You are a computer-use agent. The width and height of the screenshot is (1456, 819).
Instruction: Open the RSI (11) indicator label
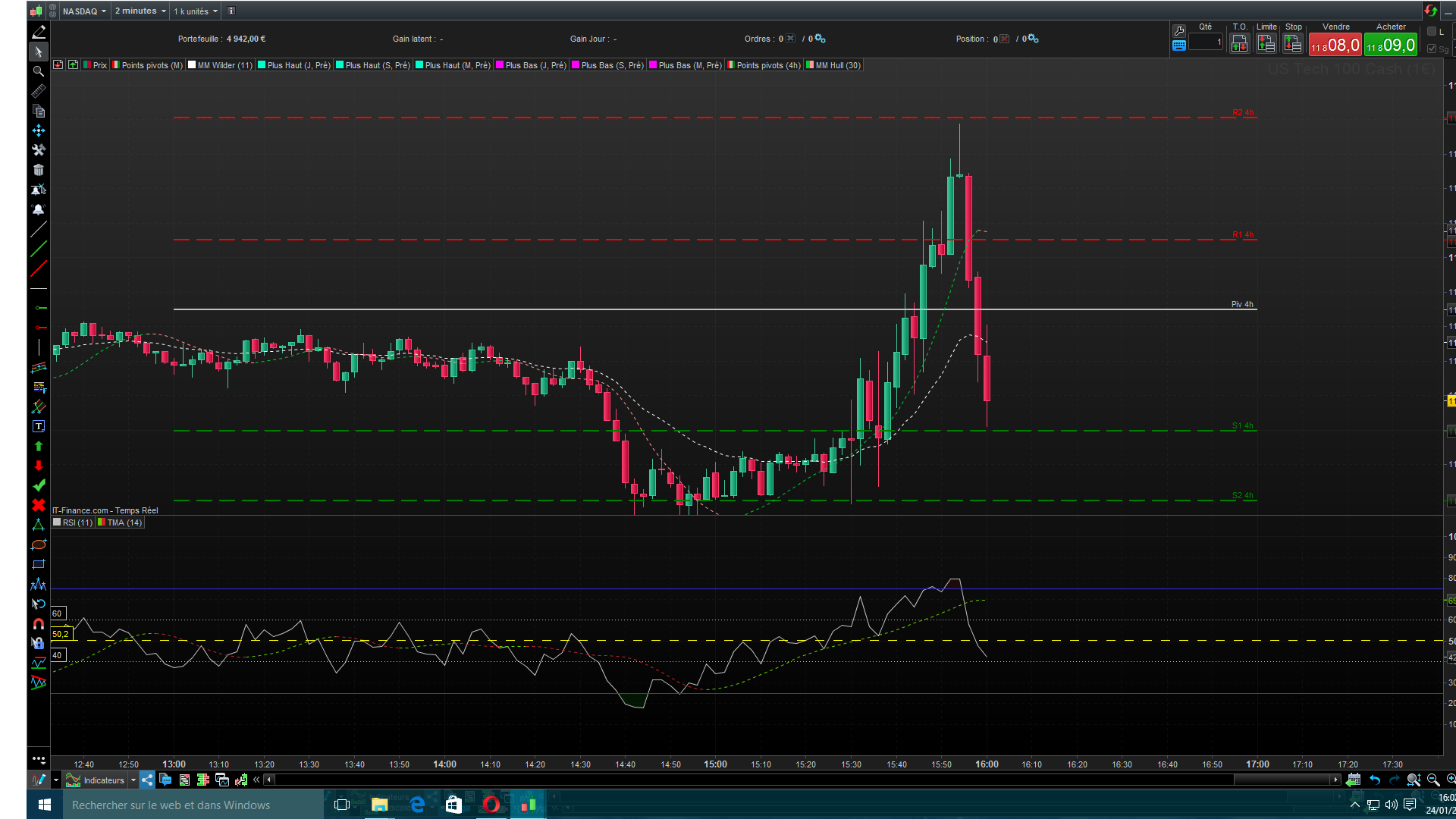point(77,522)
